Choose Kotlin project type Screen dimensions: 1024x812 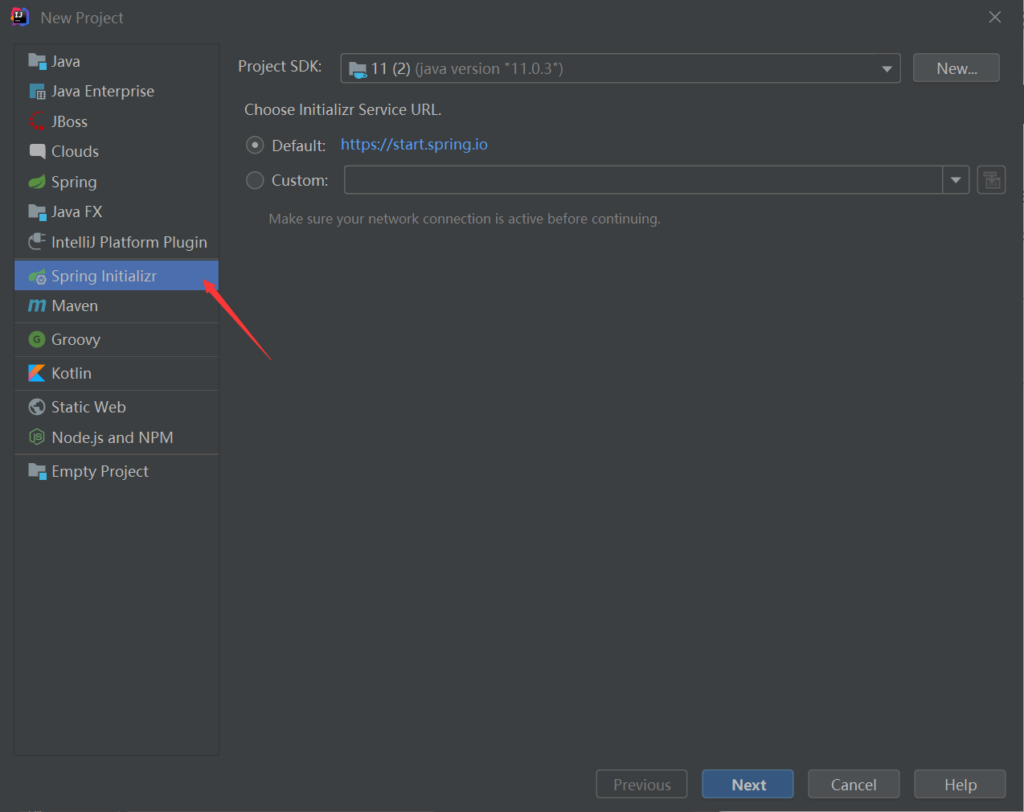click(116, 373)
